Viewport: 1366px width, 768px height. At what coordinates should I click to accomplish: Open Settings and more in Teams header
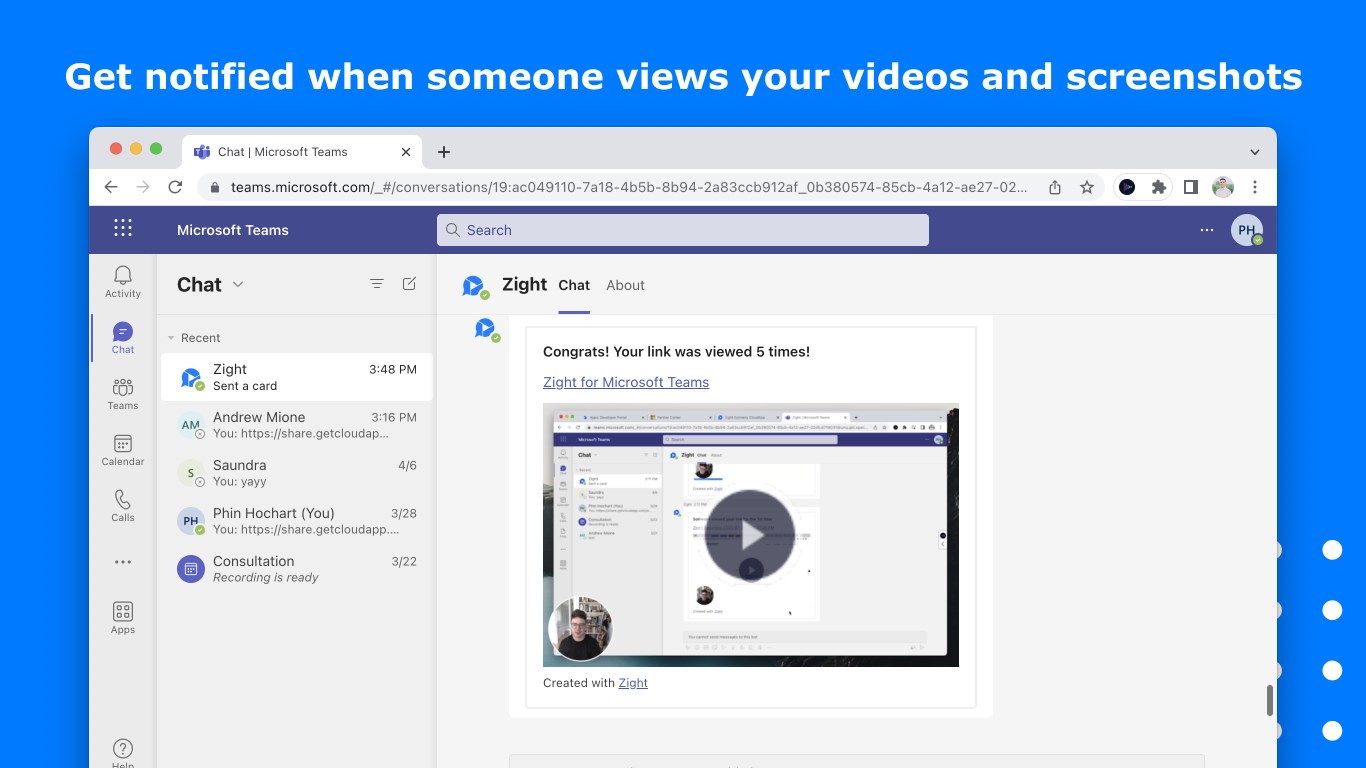pyautogui.click(x=1207, y=230)
